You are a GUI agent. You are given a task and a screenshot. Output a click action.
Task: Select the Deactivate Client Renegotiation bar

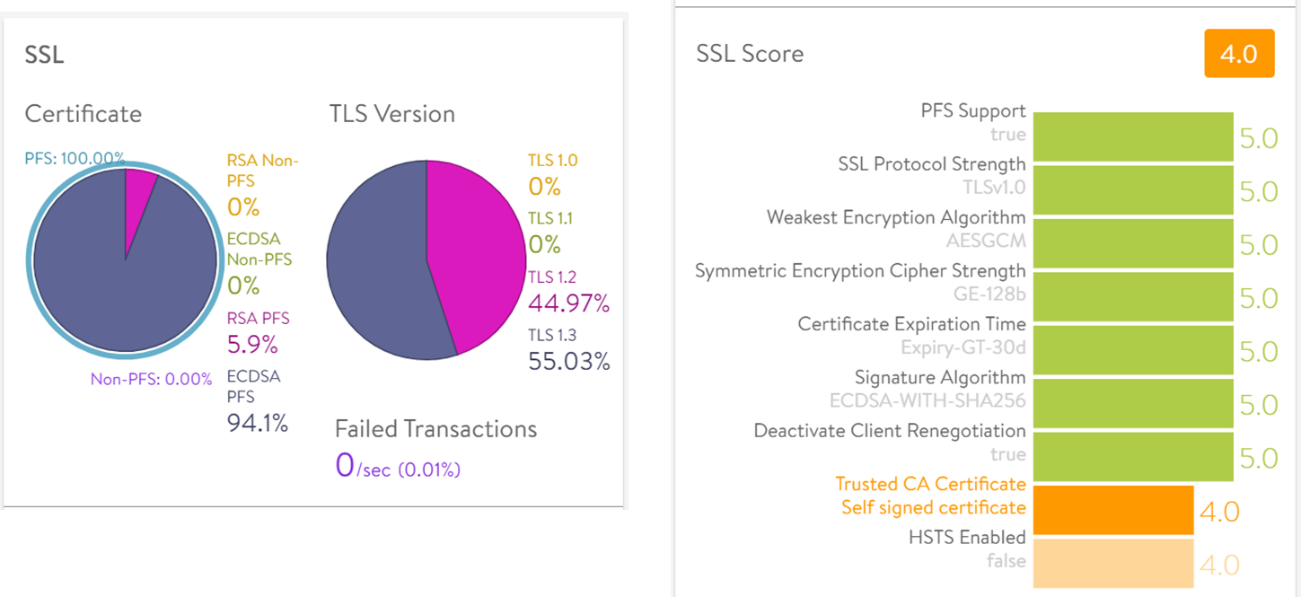click(x=1132, y=457)
